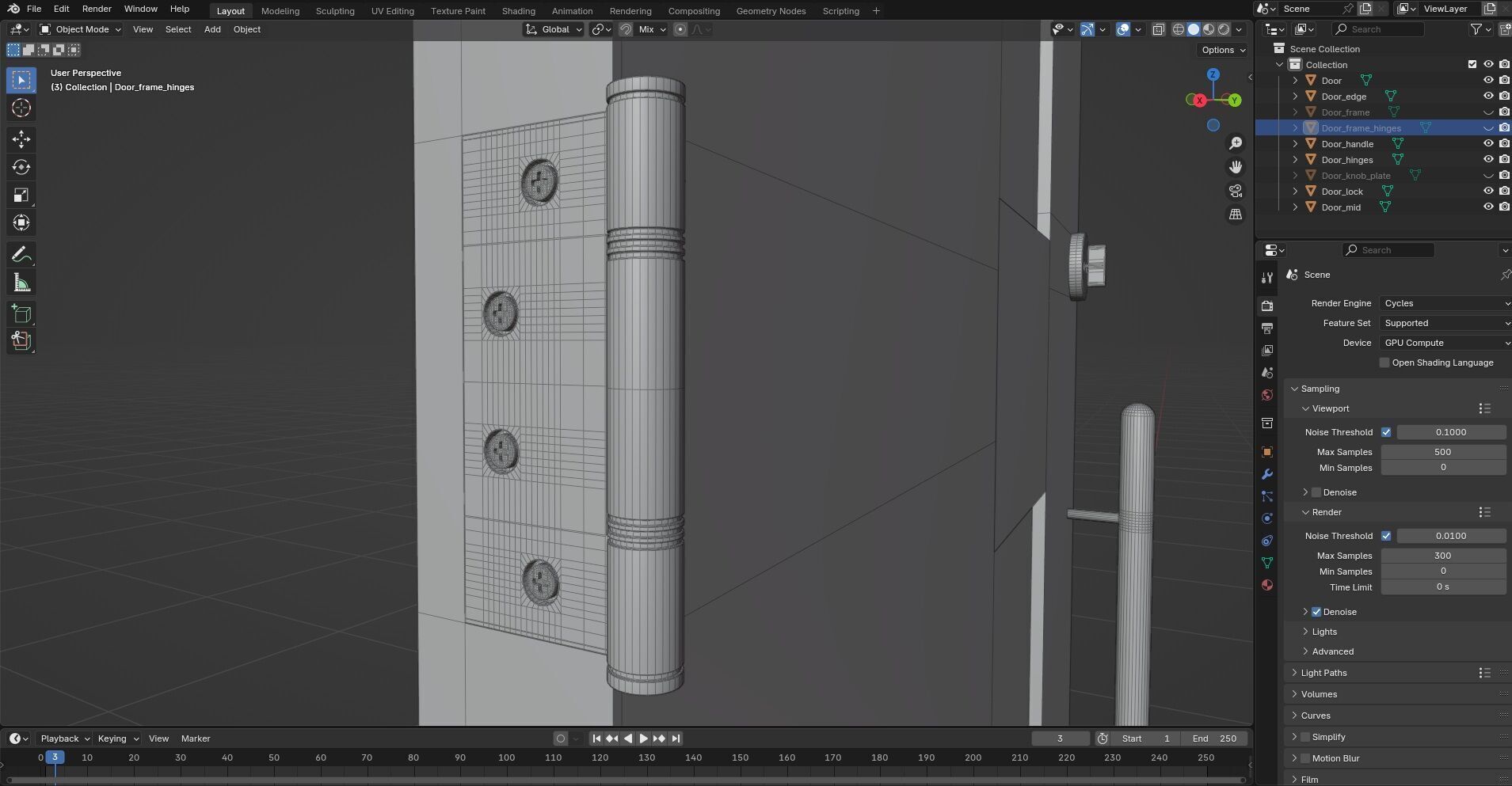This screenshot has width=1512, height=786.
Task: Expand the Lights subpanel
Action: (x=1324, y=632)
